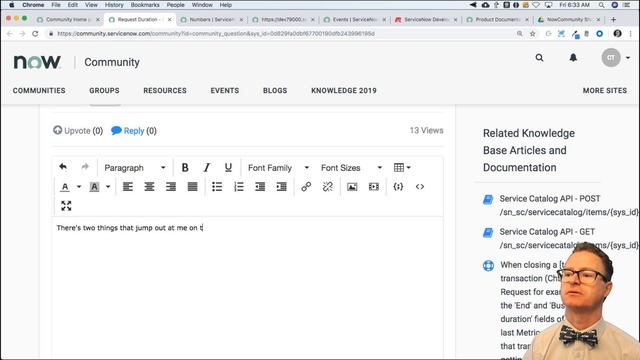This screenshot has height=360, width=640.
Task: Open the Paragraph format dropdown
Action: click(x=135, y=168)
